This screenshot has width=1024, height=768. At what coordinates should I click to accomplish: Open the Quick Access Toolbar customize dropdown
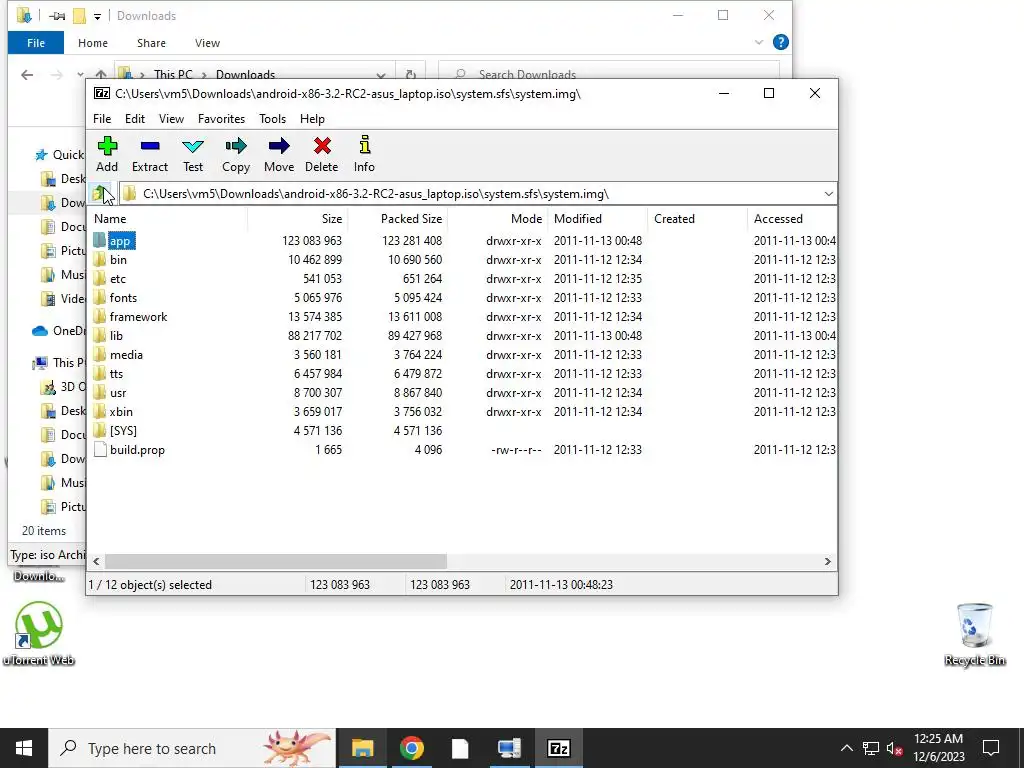tap(97, 16)
